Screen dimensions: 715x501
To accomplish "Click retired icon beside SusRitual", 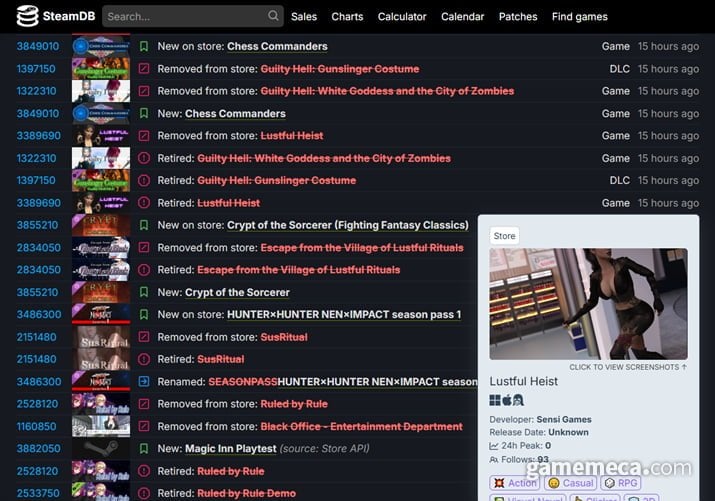I will tap(144, 359).
